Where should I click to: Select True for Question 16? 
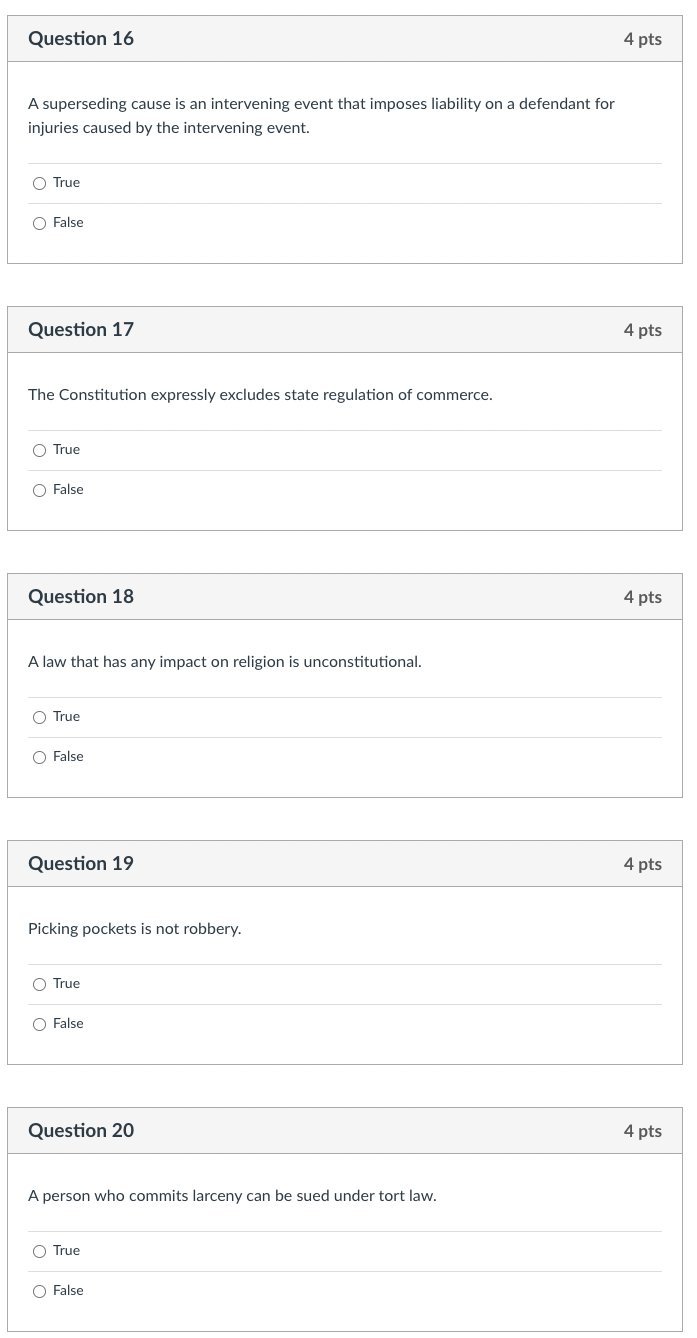[39, 183]
